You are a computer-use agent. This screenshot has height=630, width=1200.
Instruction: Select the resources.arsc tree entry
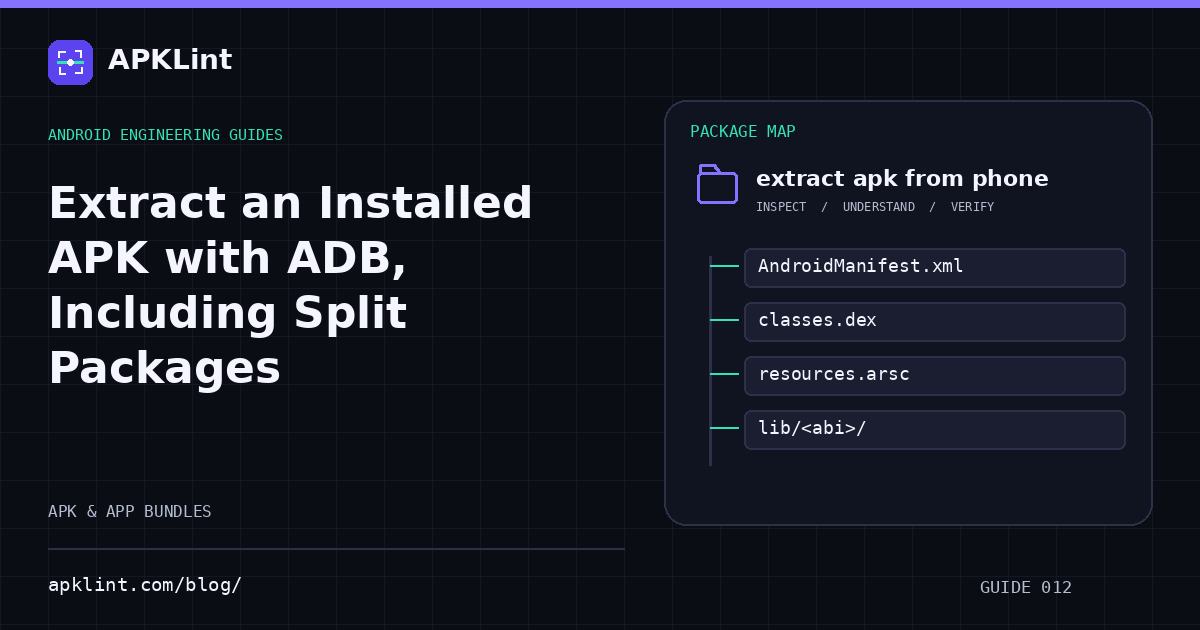pos(935,375)
